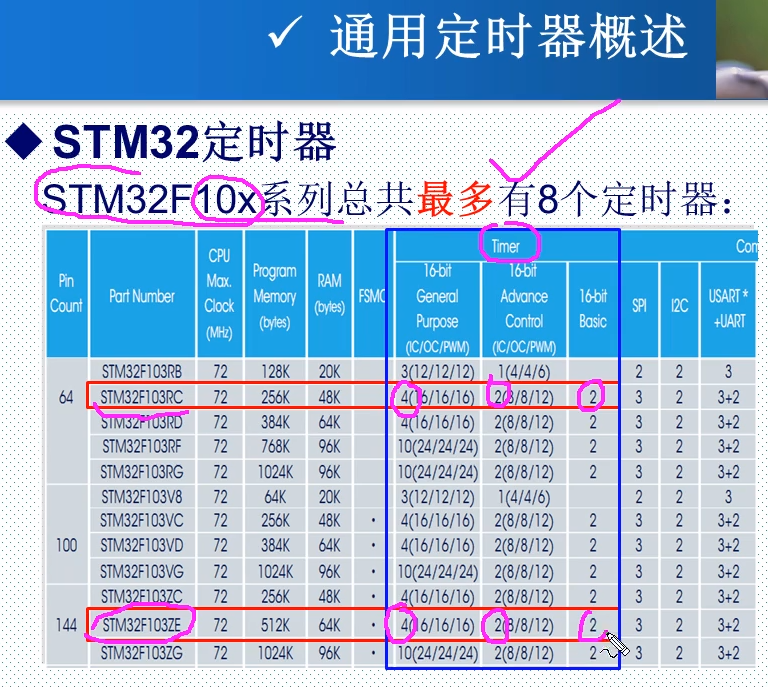This screenshot has height=687, width=768.
Task: Click the CPU Max. Clock header
Action: tap(219, 294)
